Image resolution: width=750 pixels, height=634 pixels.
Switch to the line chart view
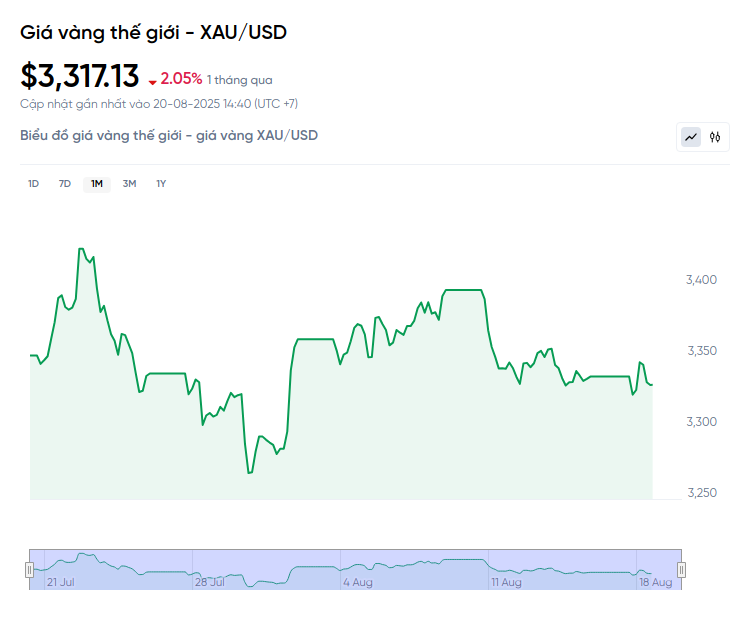click(x=691, y=137)
